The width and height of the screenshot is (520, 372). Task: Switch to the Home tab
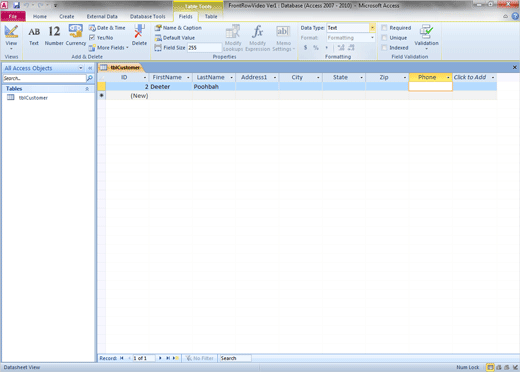click(x=40, y=16)
